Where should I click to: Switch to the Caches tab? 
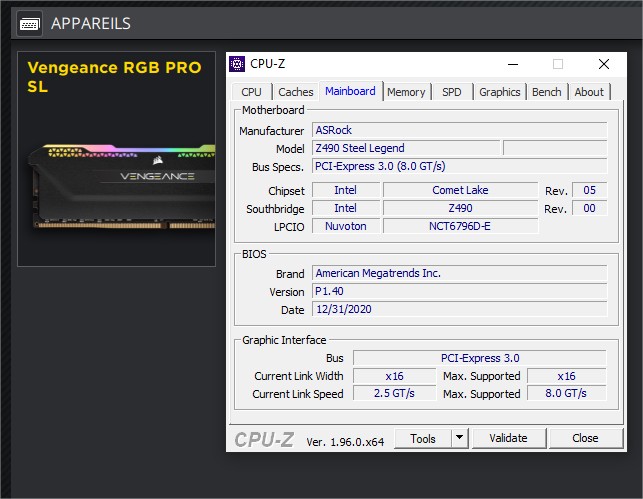click(296, 92)
